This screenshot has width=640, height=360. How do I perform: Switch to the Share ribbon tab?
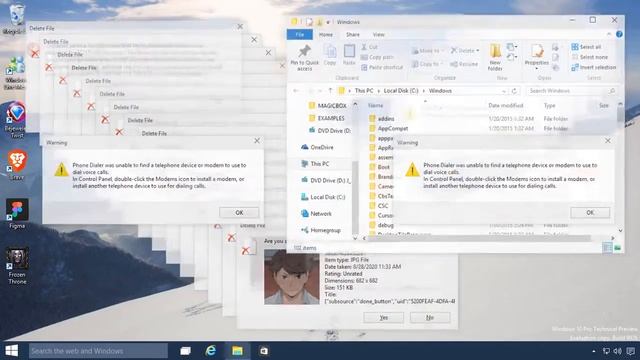click(x=353, y=35)
